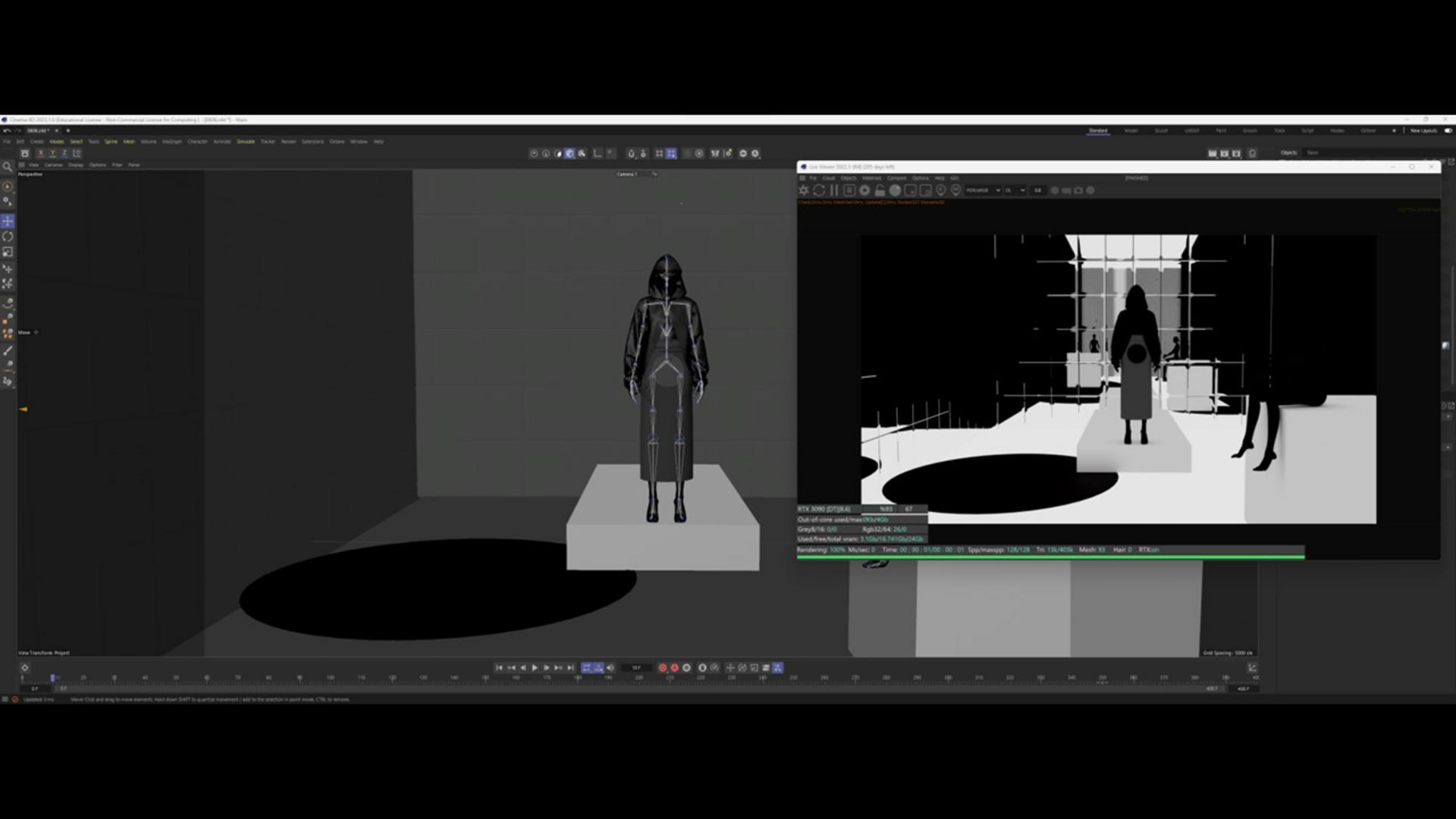
Task: Open the Character menu
Action: coord(197,142)
